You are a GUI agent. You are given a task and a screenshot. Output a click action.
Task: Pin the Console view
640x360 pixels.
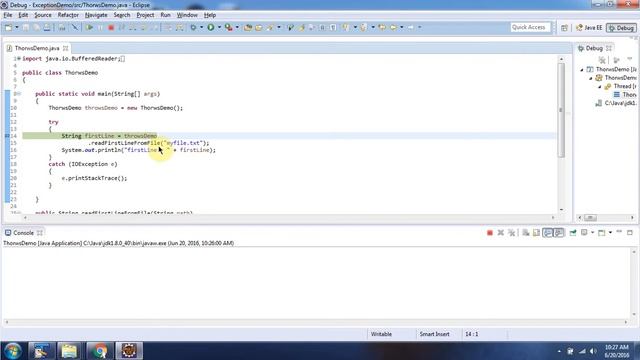[573, 233]
